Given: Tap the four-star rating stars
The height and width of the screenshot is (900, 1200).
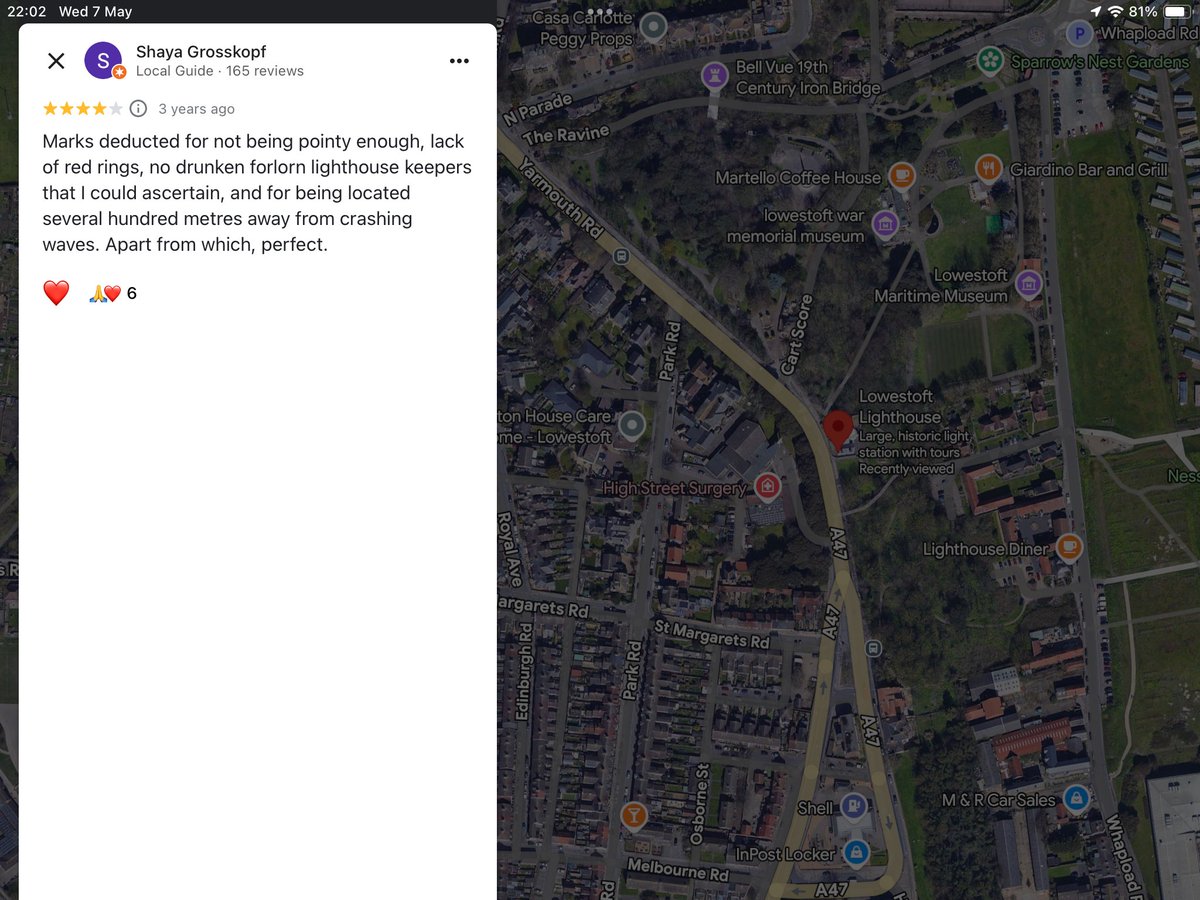Looking at the screenshot, I should click(x=83, y=109).
